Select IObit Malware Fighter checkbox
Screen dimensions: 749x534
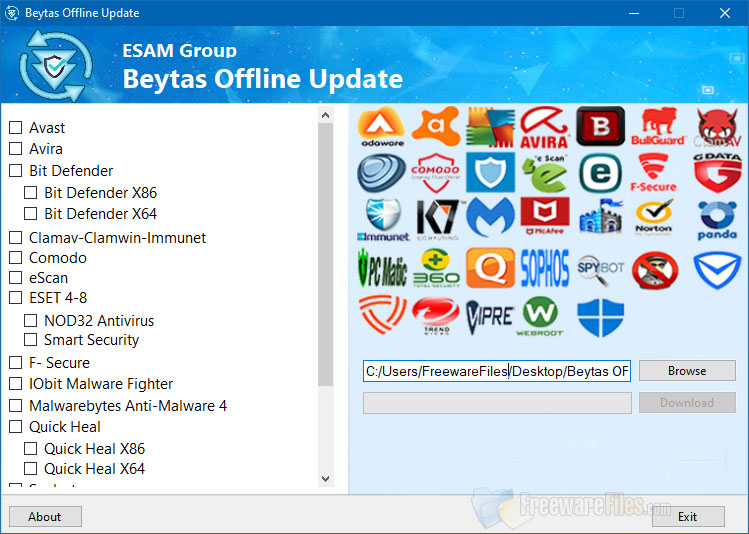pyautogui.click(x=16, y=384)
